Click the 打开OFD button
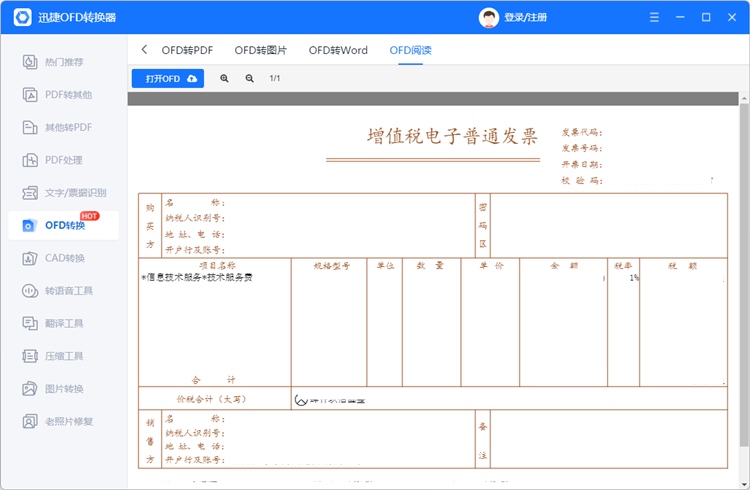 [x=168, y=78]
